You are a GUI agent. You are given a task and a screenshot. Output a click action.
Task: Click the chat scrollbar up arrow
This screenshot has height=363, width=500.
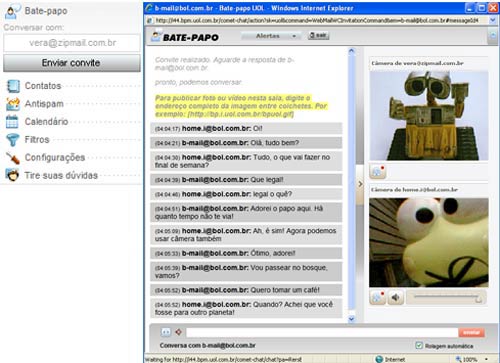point(351,51)
